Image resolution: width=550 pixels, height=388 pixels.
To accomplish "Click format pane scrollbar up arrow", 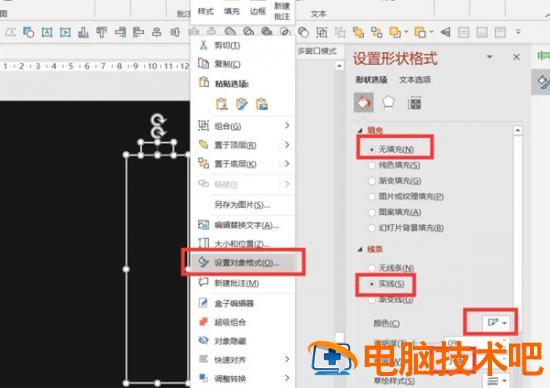I will (x=517, y=131).
